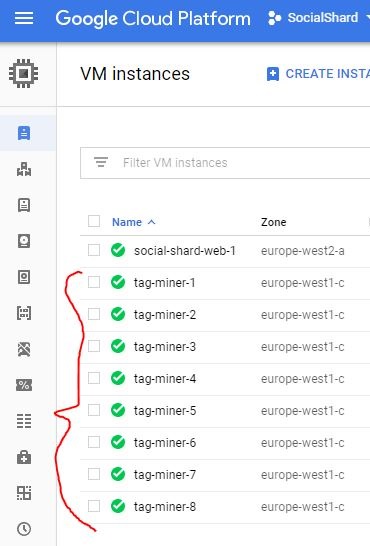Screen dimensions: 370x546
Task: Click the europe-west2-a zone cell
Action: coord(303,251)
